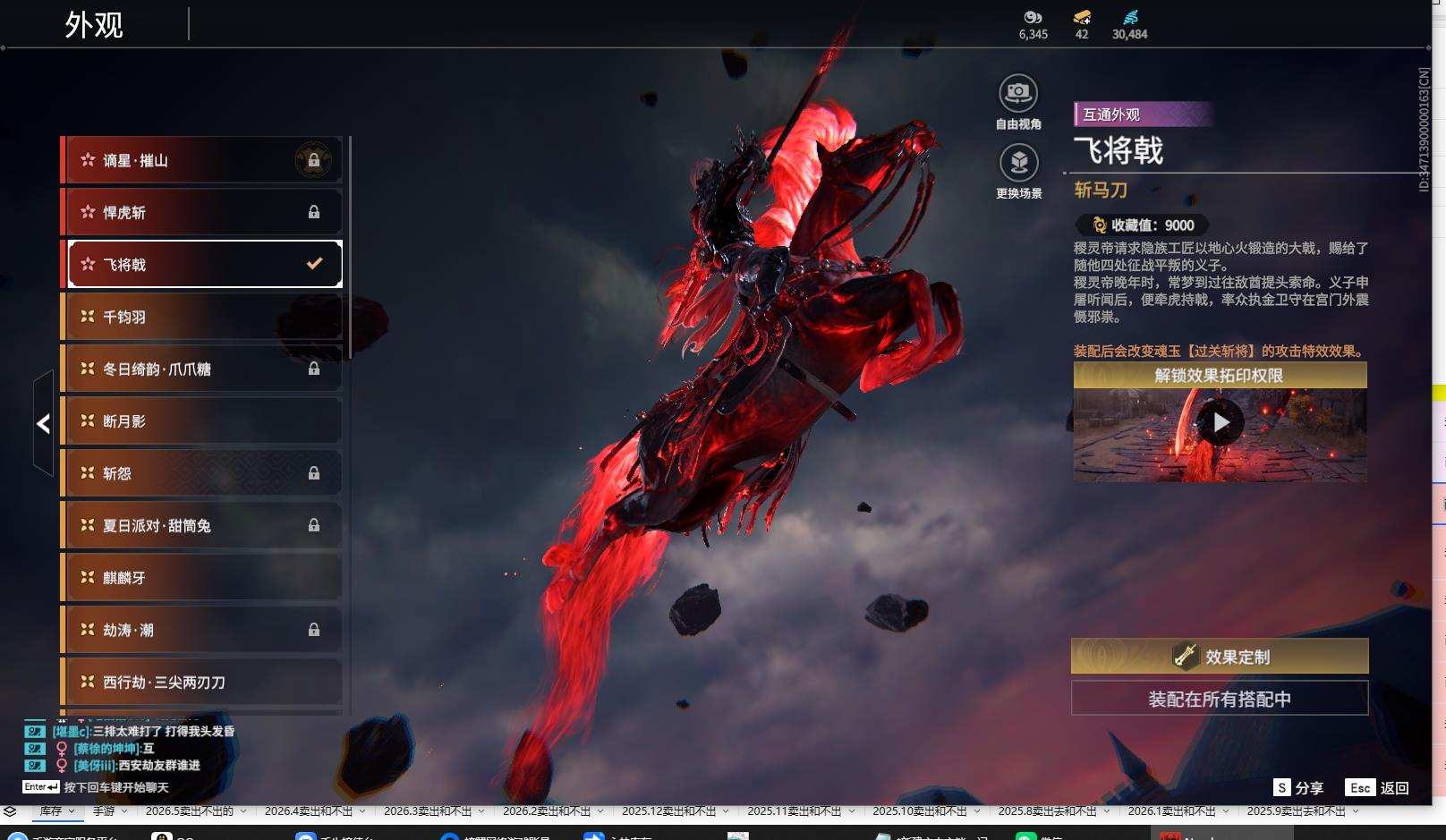Screen dimensions: 1446x840
Task: Select the 摘星·摧山 skin
Action: click(201, 160)
